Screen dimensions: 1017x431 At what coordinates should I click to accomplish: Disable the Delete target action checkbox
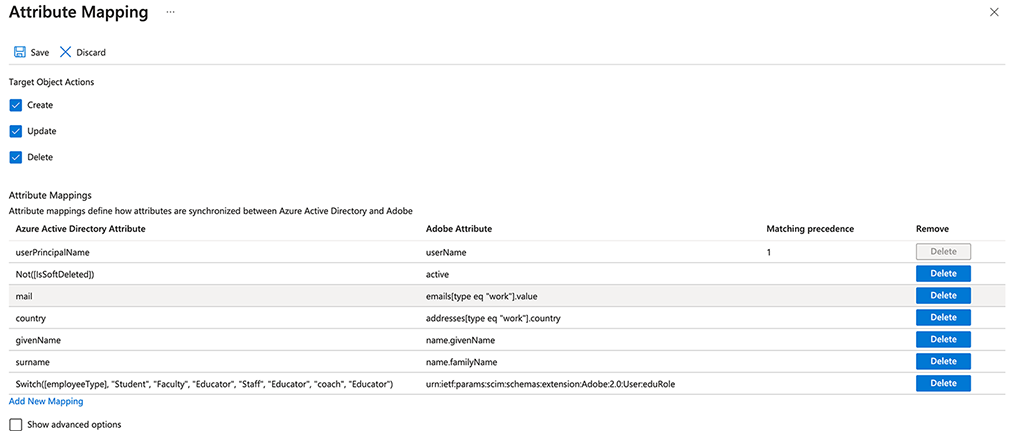click(x=16, y=157)
